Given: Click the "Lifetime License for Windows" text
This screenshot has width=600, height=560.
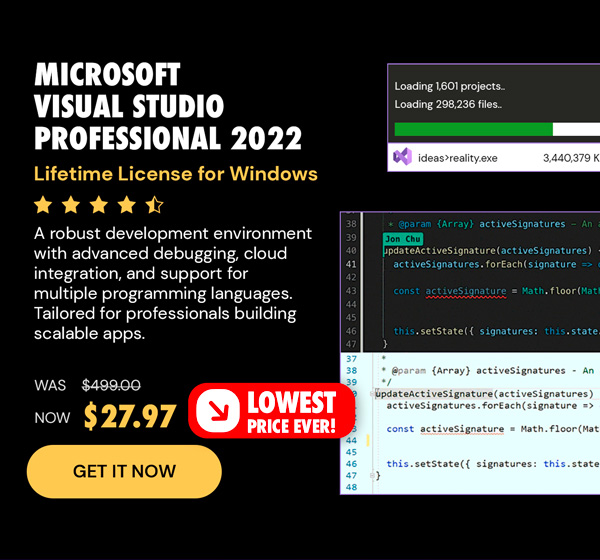Looking at the screenshot, I should coord(176,174).
